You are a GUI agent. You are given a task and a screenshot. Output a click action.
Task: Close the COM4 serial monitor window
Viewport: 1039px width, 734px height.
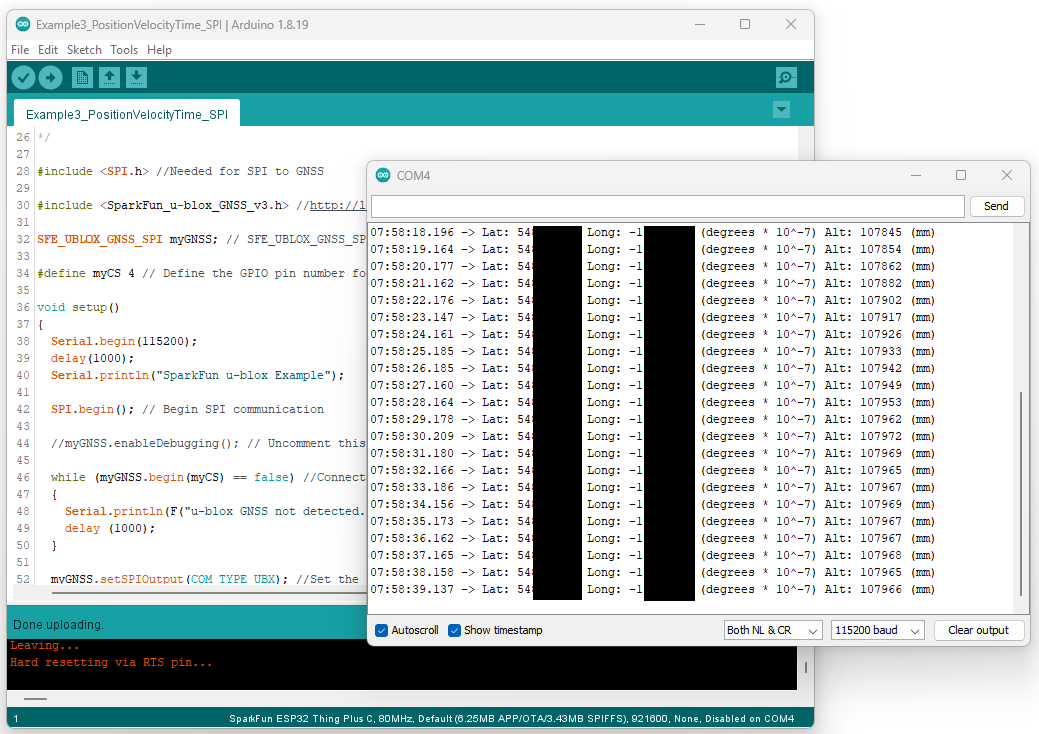[1007, 175]
